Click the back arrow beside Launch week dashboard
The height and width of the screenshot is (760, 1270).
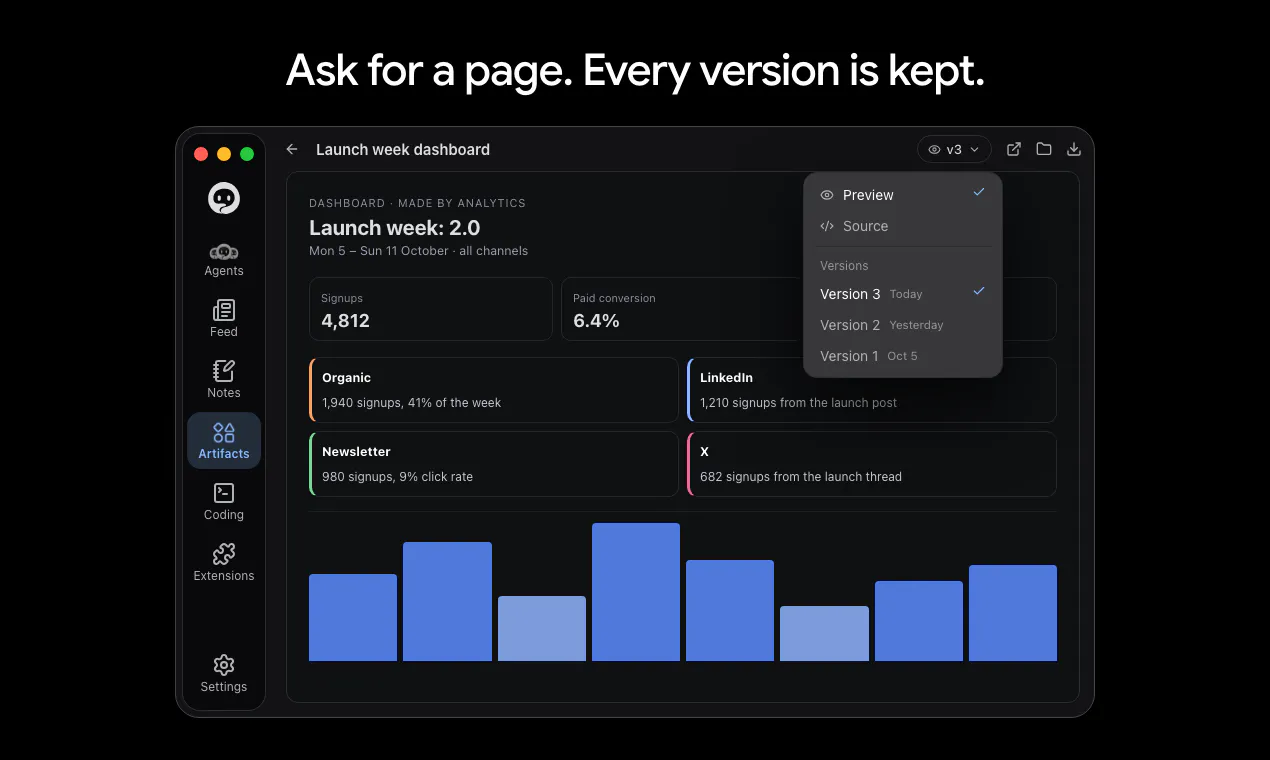coord(292,149)
